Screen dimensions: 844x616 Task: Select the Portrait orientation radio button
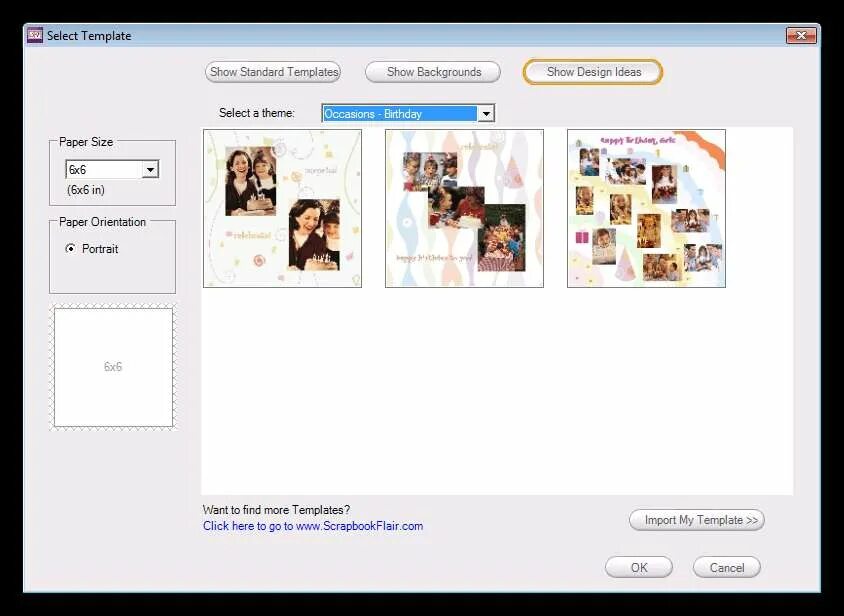(71, 249)
